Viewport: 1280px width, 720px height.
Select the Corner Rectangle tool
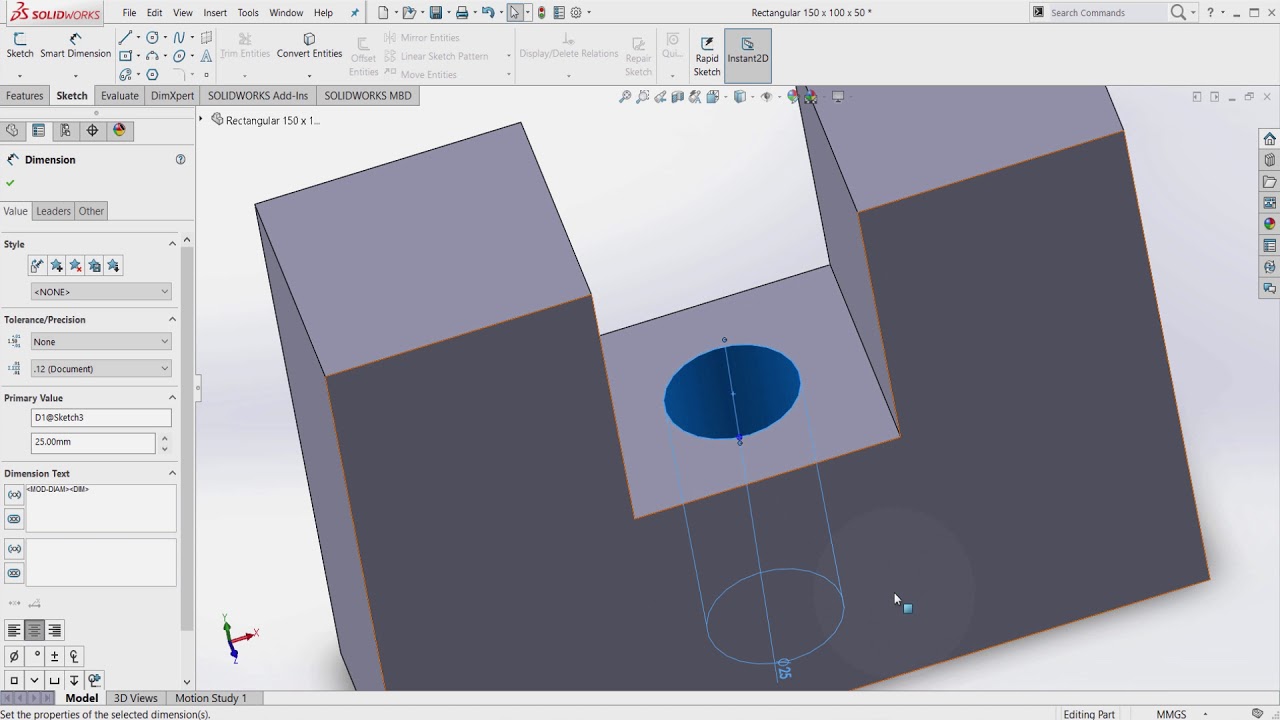pyautogui.click(x=125, y=56)
